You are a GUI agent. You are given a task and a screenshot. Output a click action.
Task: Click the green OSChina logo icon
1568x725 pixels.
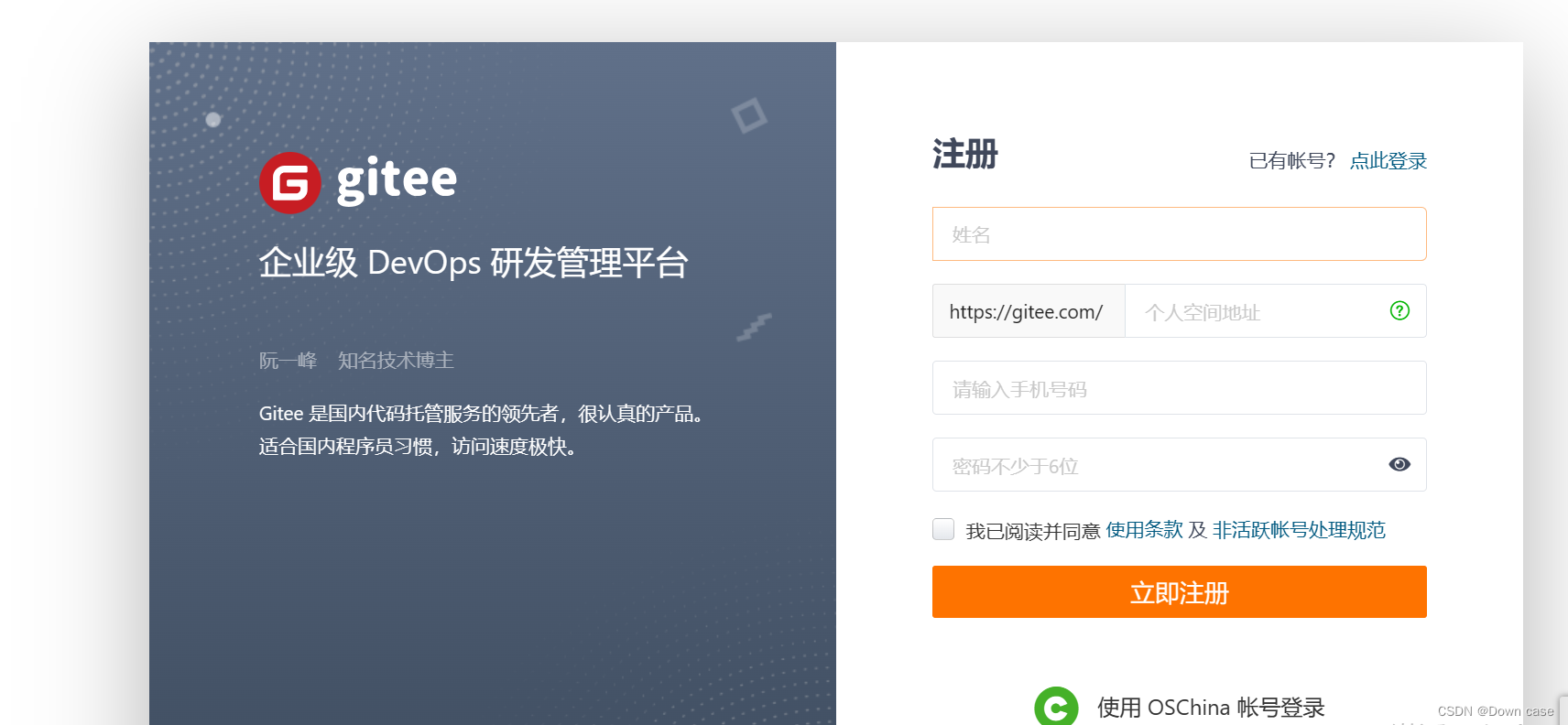1056,707
